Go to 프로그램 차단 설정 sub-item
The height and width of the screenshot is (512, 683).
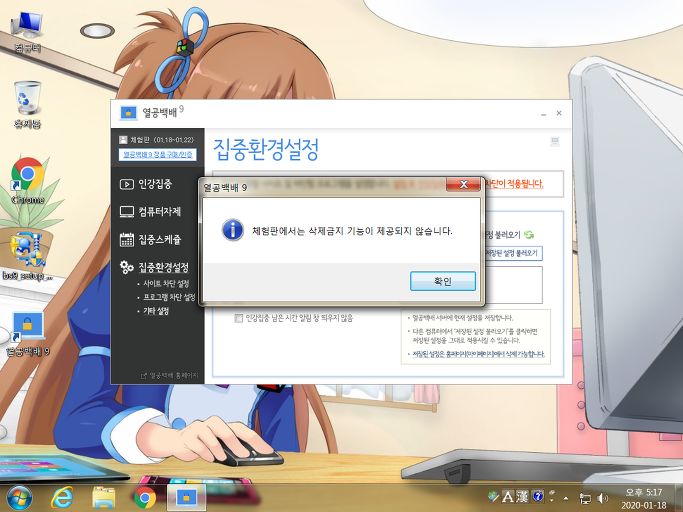[x=169, y=298]
